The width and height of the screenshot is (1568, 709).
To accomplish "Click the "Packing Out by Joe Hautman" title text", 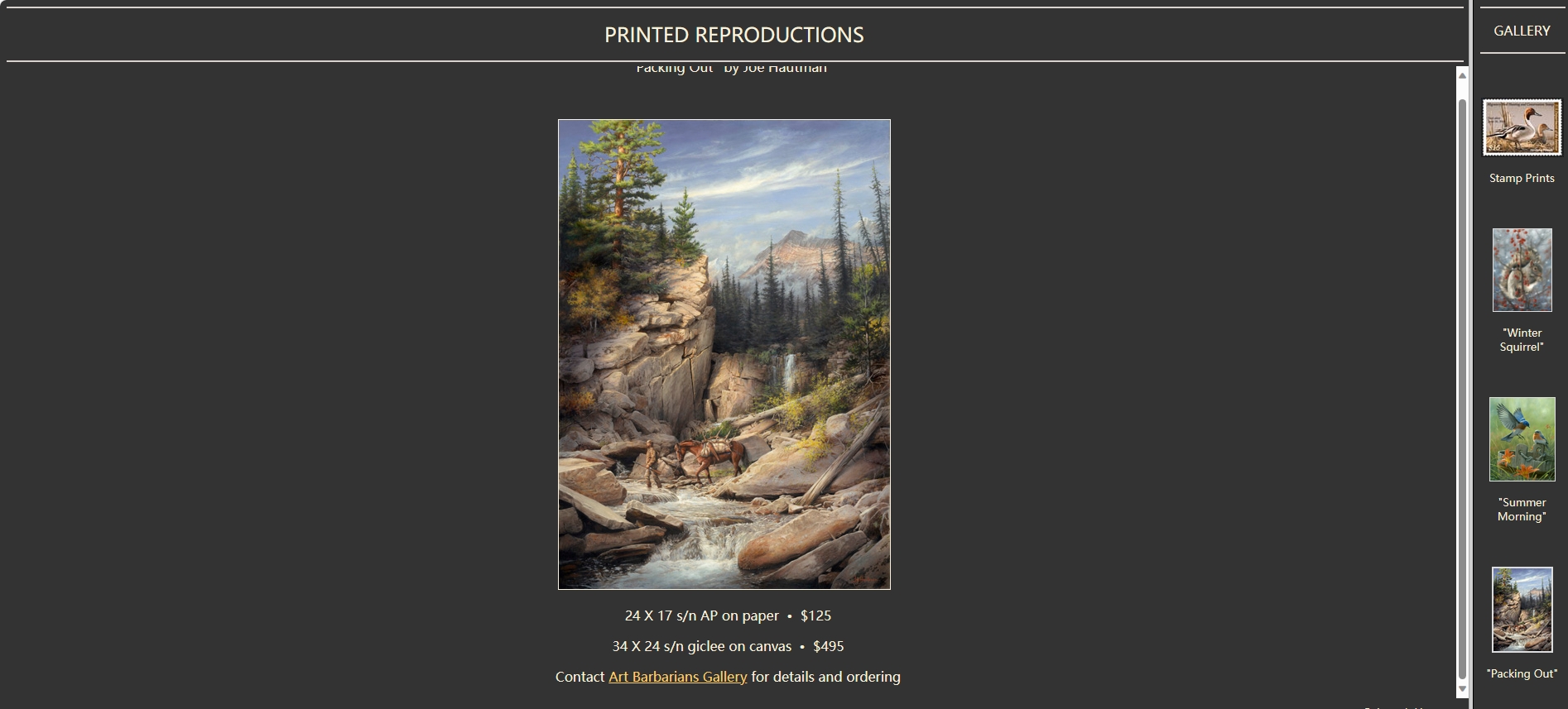I will (731, 69).
